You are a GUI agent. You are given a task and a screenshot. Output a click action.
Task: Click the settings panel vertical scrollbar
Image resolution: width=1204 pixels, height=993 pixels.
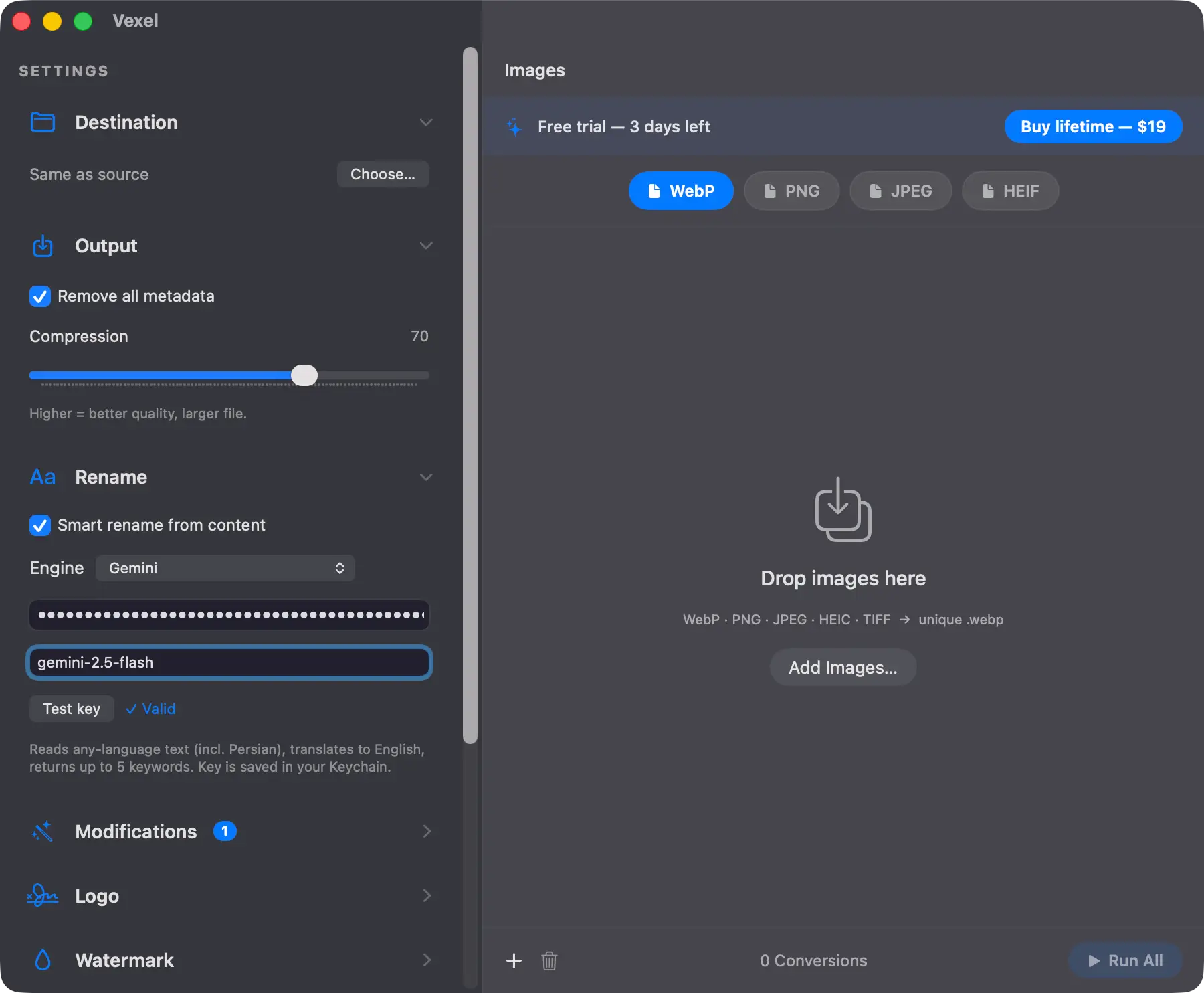coord(470,395)
